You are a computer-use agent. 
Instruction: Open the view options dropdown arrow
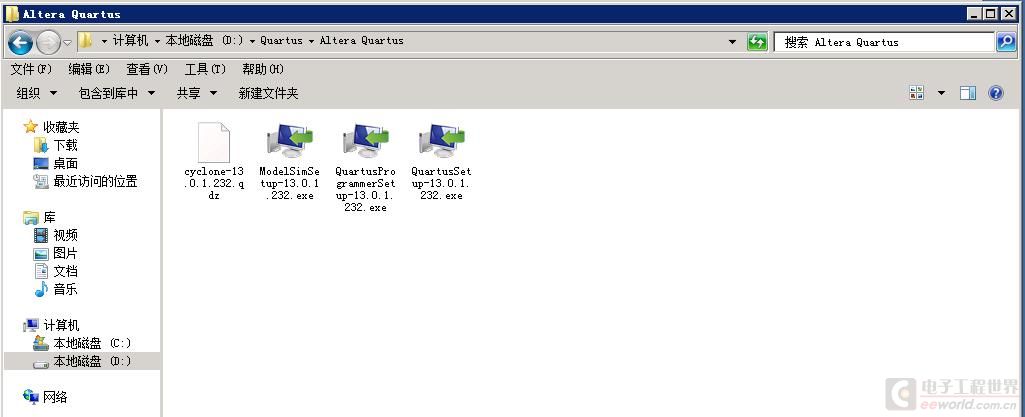(x=941, y=93)
